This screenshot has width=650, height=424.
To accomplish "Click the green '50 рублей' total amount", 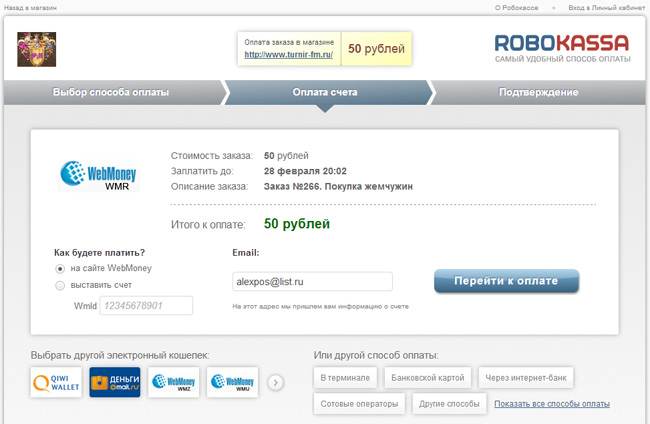I will [297, 224].
